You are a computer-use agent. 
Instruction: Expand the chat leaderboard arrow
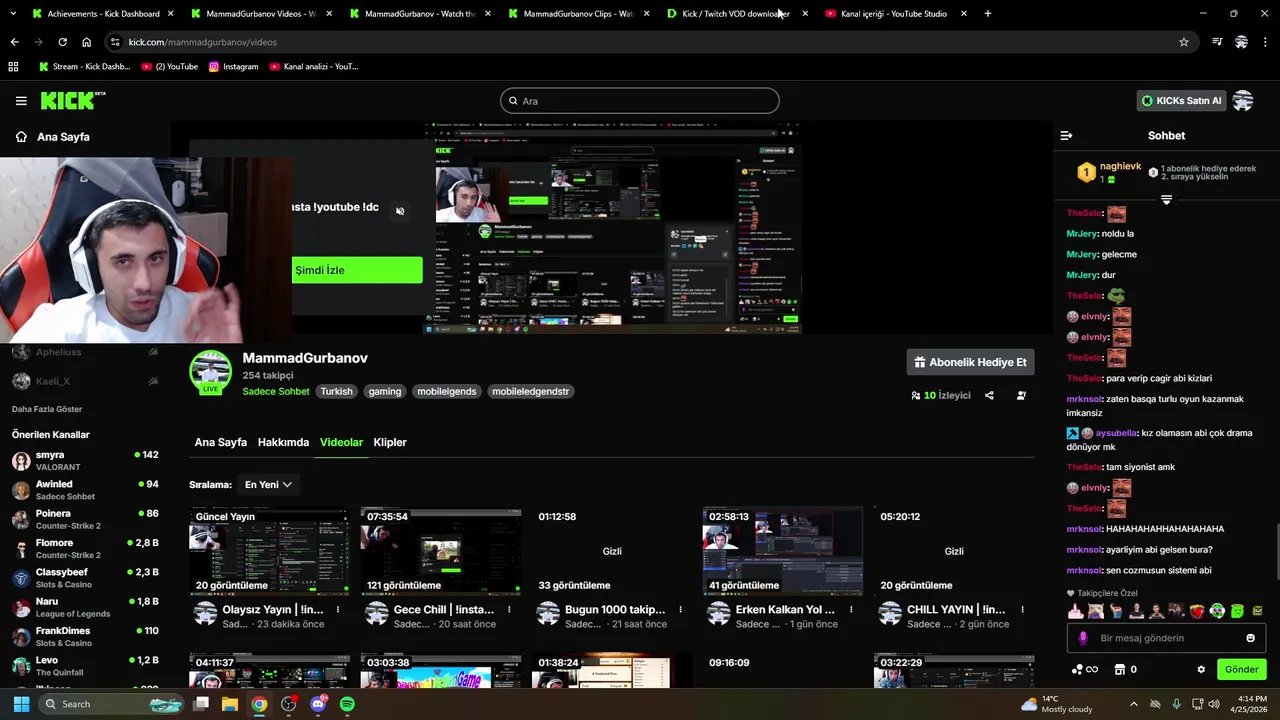[1166, 200]
